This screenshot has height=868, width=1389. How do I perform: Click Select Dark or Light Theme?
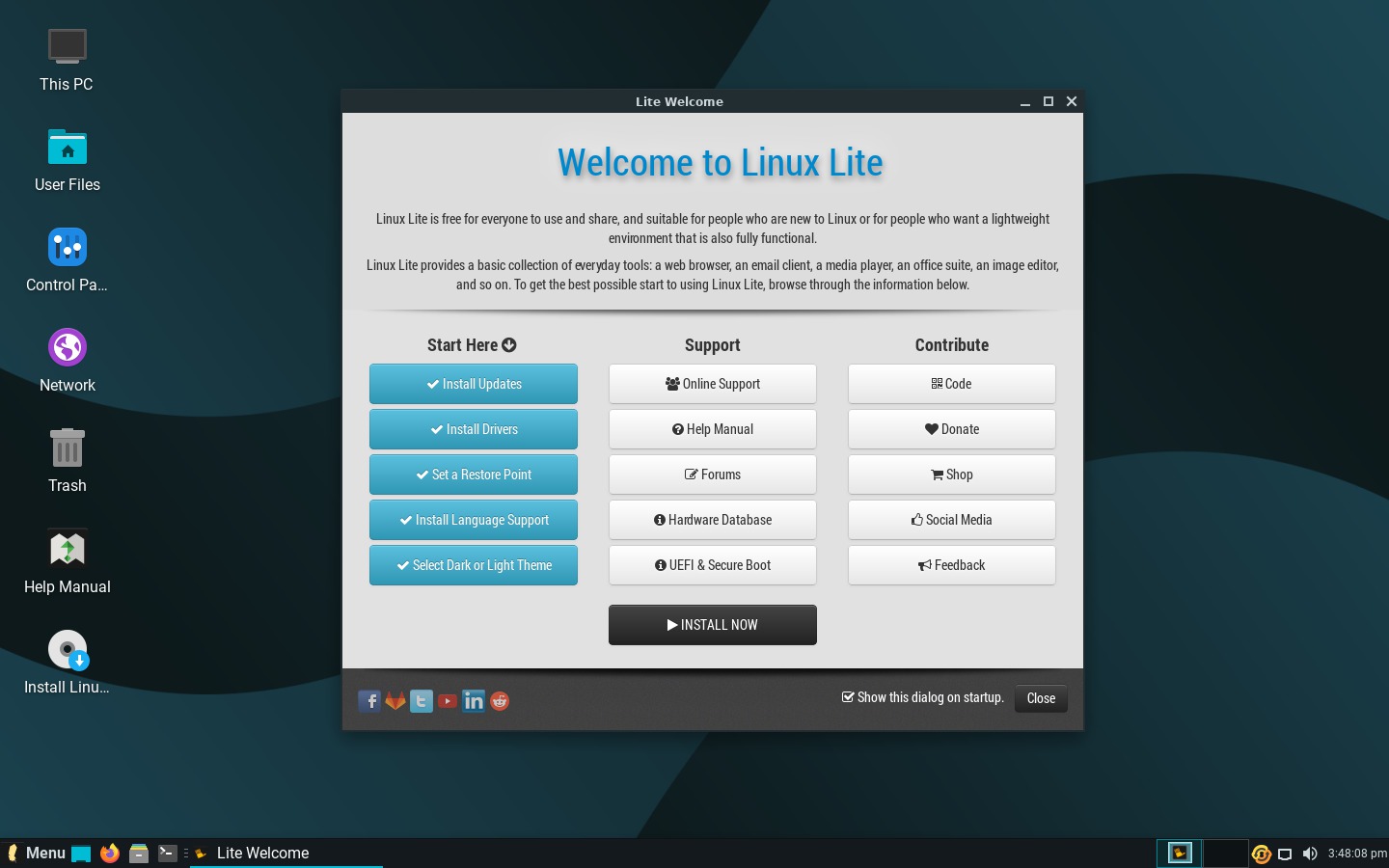(x=474, y=565)
